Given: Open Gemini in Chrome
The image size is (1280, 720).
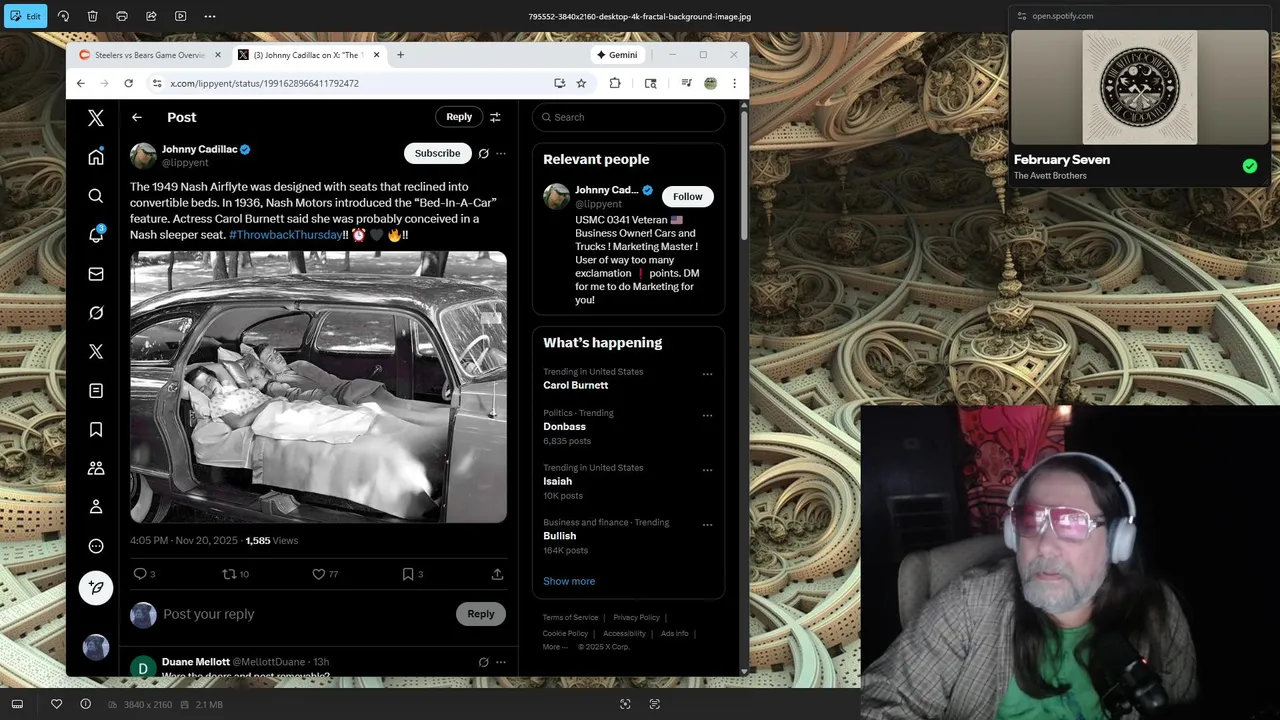Looking at the screenshot, I should pos(616,55).
